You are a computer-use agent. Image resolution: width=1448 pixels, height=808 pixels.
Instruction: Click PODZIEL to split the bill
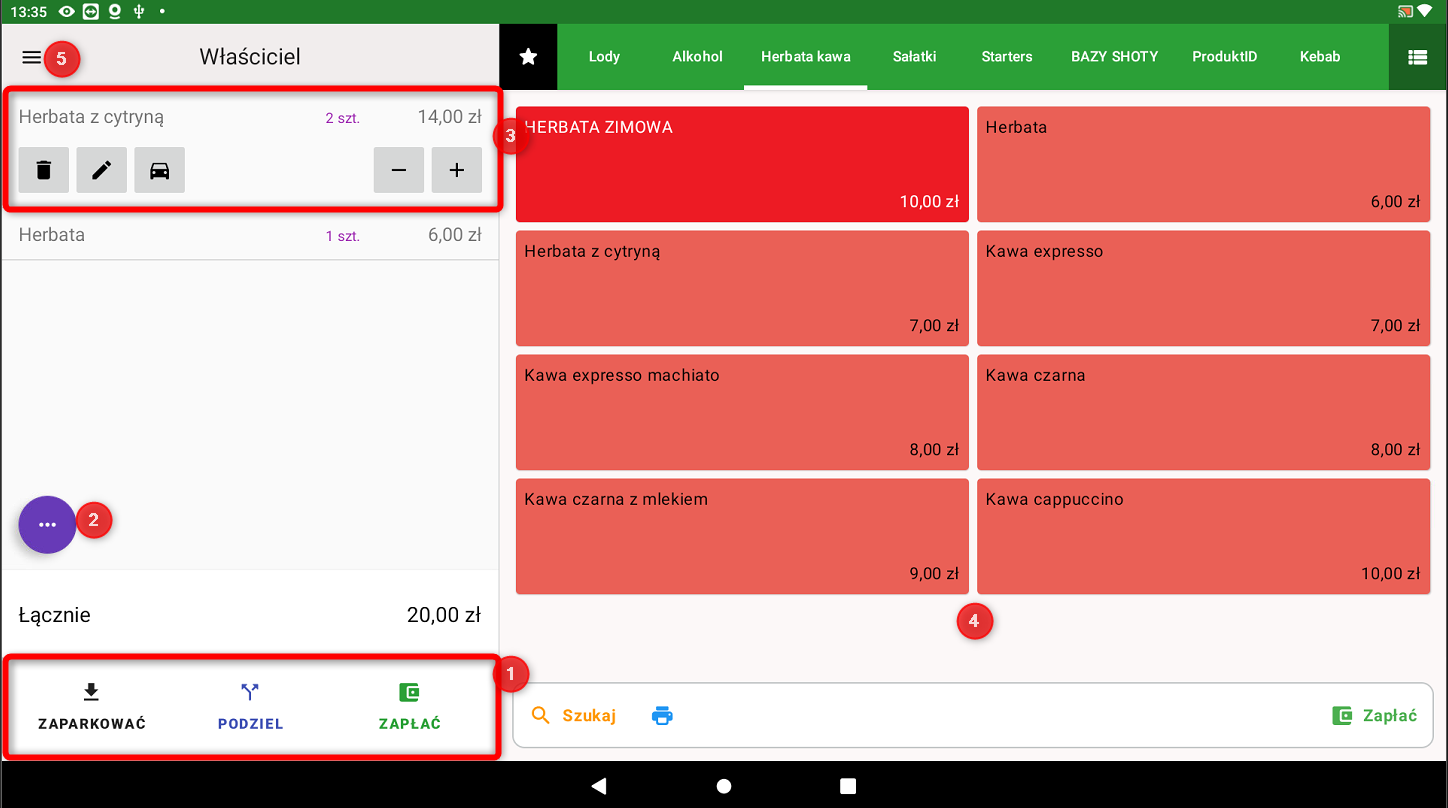[250, 707]
